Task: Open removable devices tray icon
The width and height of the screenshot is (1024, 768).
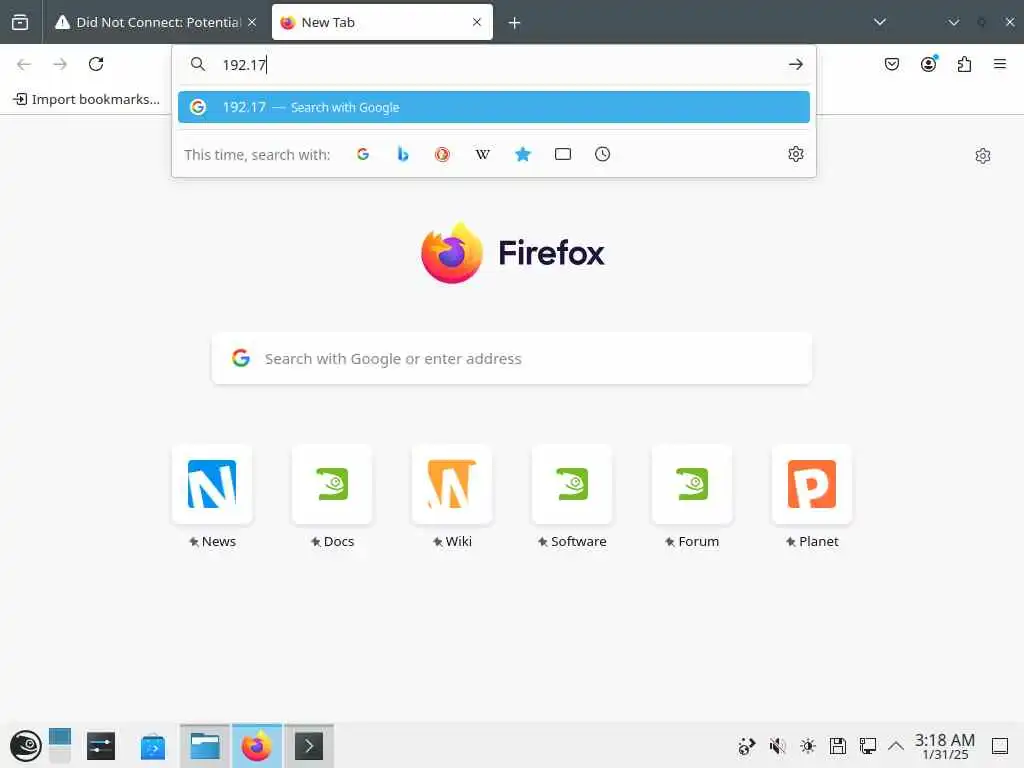Action: 838,746
